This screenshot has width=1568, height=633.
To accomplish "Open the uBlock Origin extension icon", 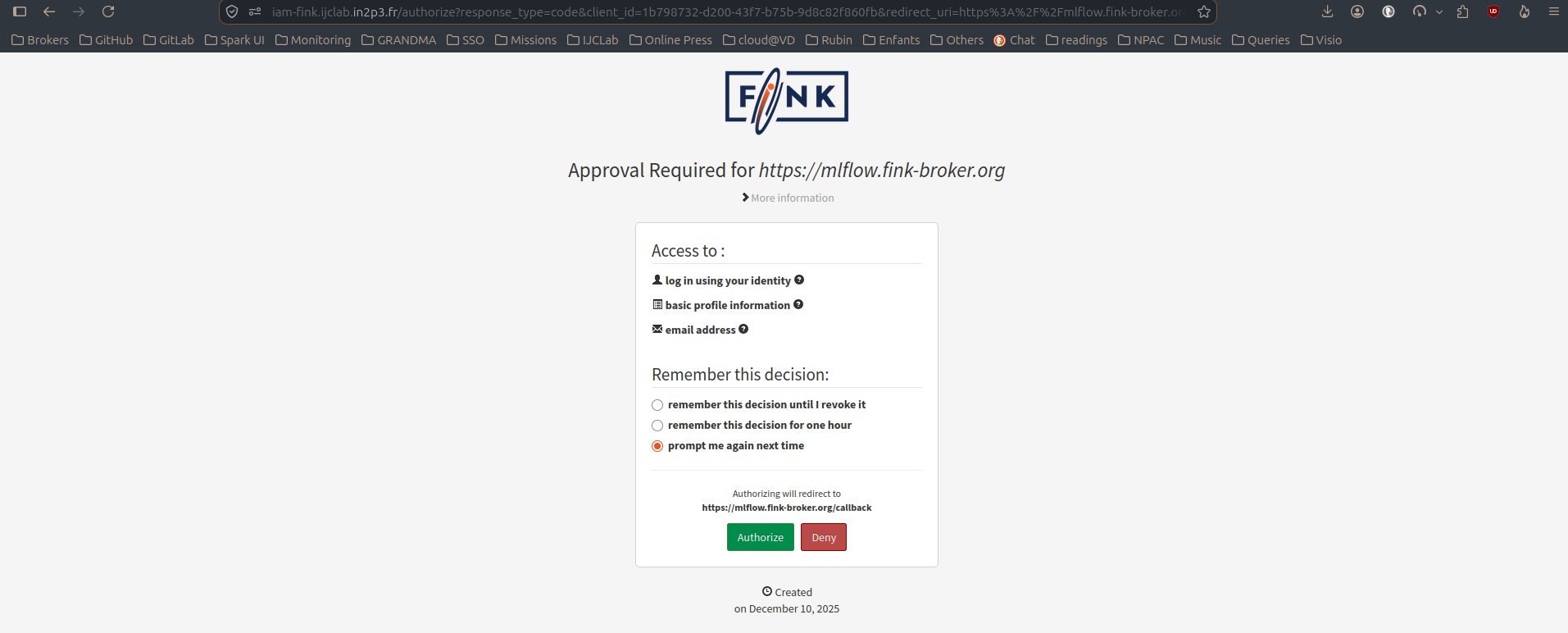I will coord(1493,11).
